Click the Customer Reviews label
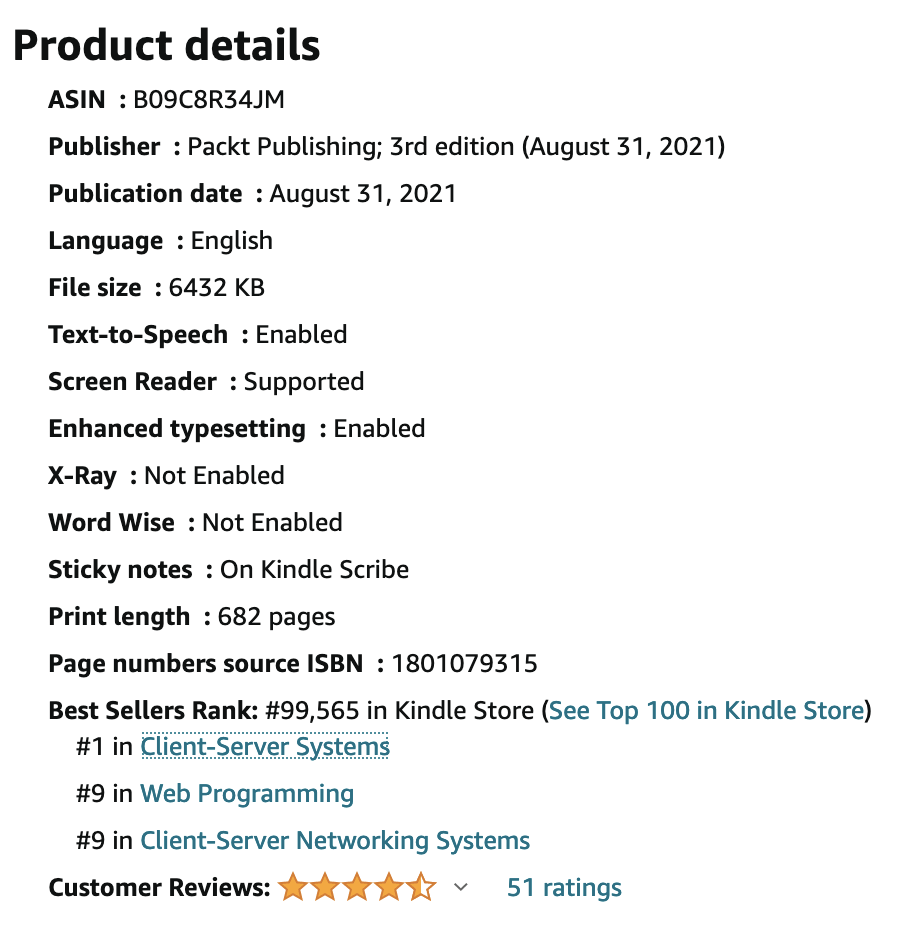 click(160, 888)
